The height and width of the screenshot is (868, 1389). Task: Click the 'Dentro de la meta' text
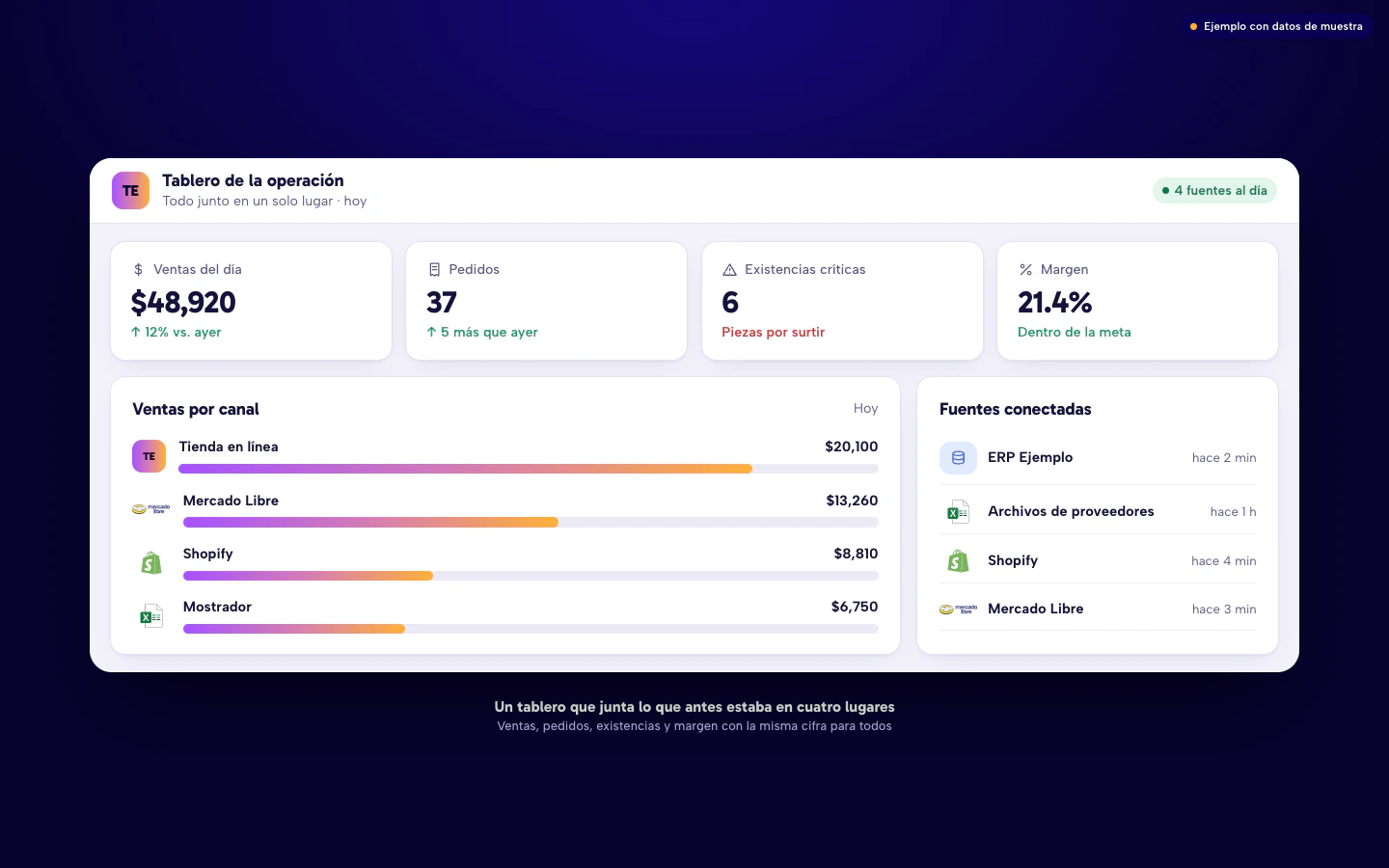(x=1075, y=333)
